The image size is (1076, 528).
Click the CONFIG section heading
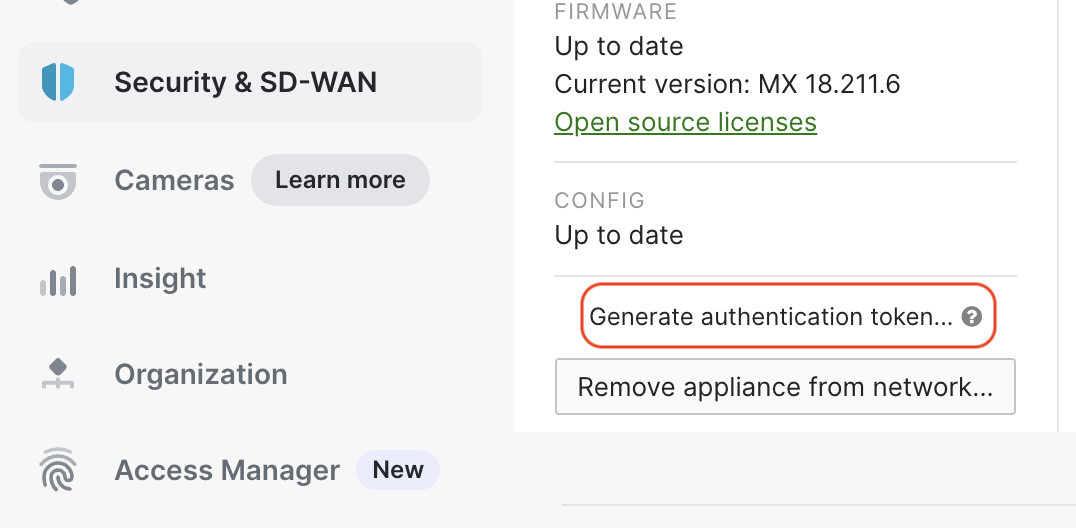pyautogui.click(x=600, y=200)
